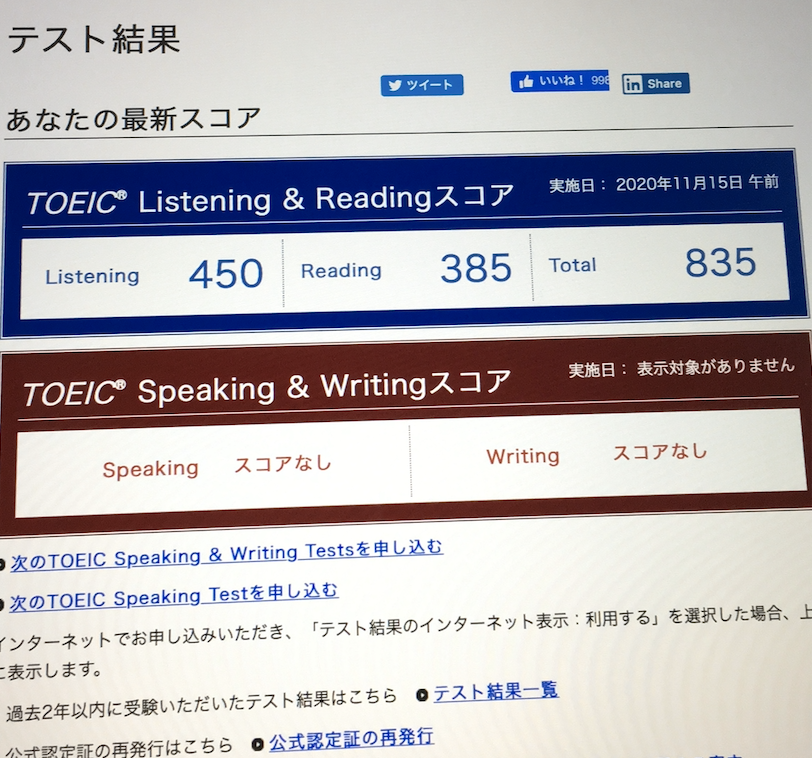812x758 pixels.
Task: Click the LinkedIn Share button
Action: pyautogui.click(x=656, y=83)
